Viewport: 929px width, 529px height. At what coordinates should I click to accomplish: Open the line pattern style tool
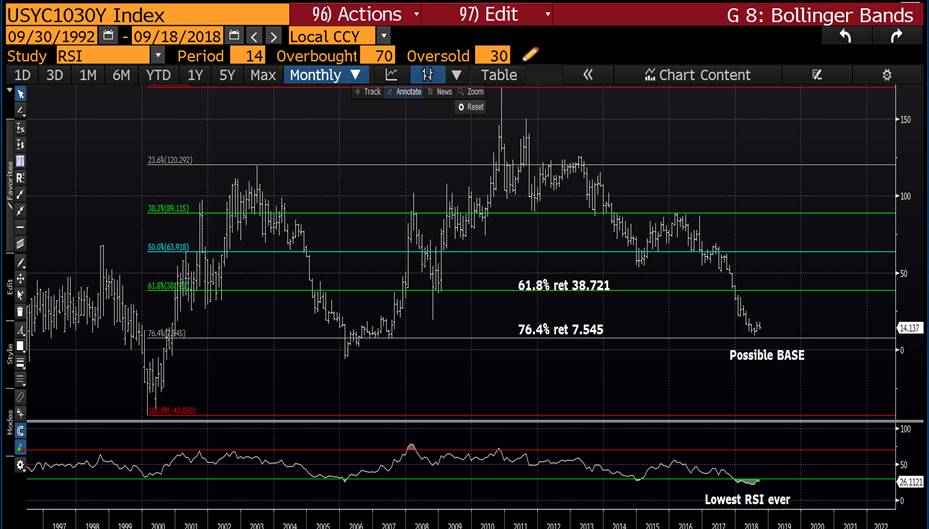[x=20, y=379]
